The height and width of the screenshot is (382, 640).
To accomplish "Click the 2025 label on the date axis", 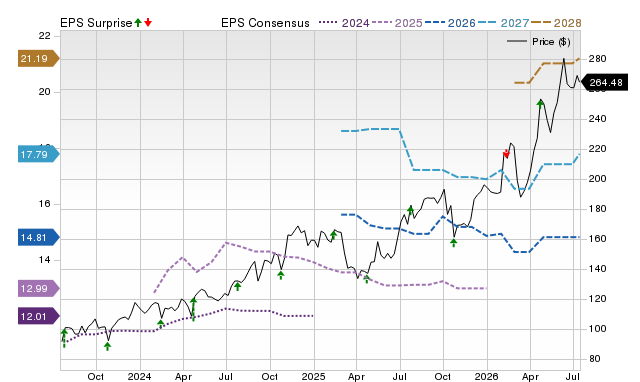I will 313,376.
